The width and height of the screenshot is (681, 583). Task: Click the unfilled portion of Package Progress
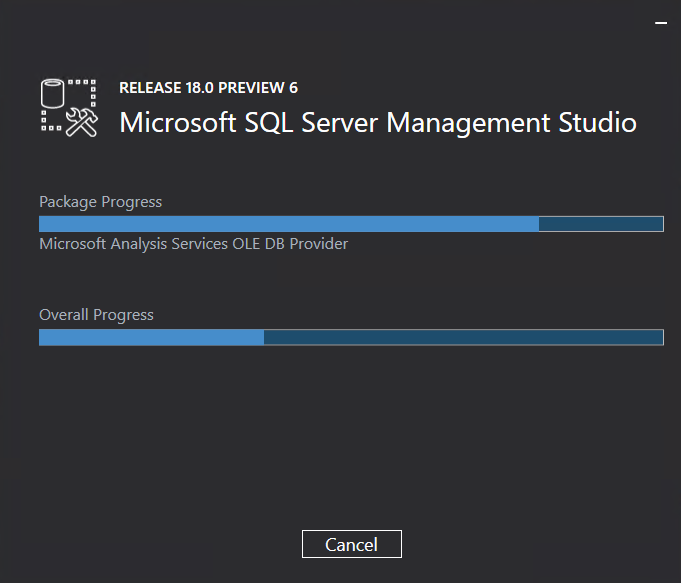[601, 224]
